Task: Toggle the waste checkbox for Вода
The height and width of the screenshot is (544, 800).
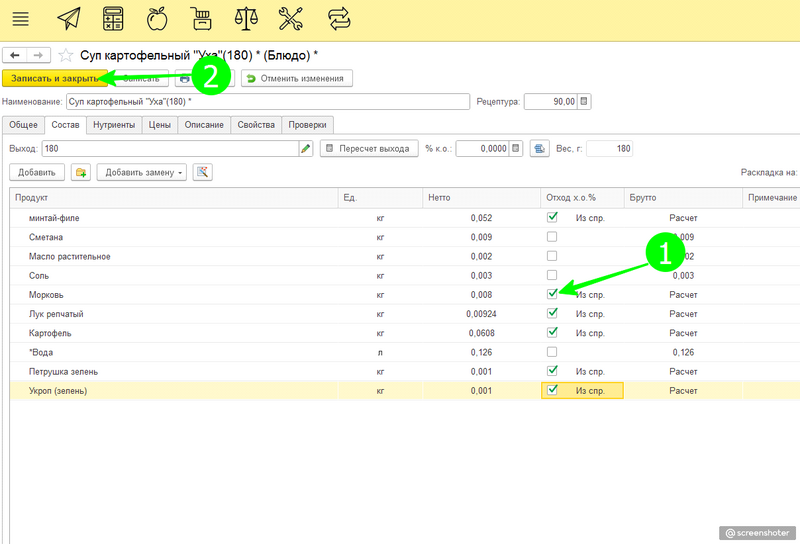Action: click(552, 352)
